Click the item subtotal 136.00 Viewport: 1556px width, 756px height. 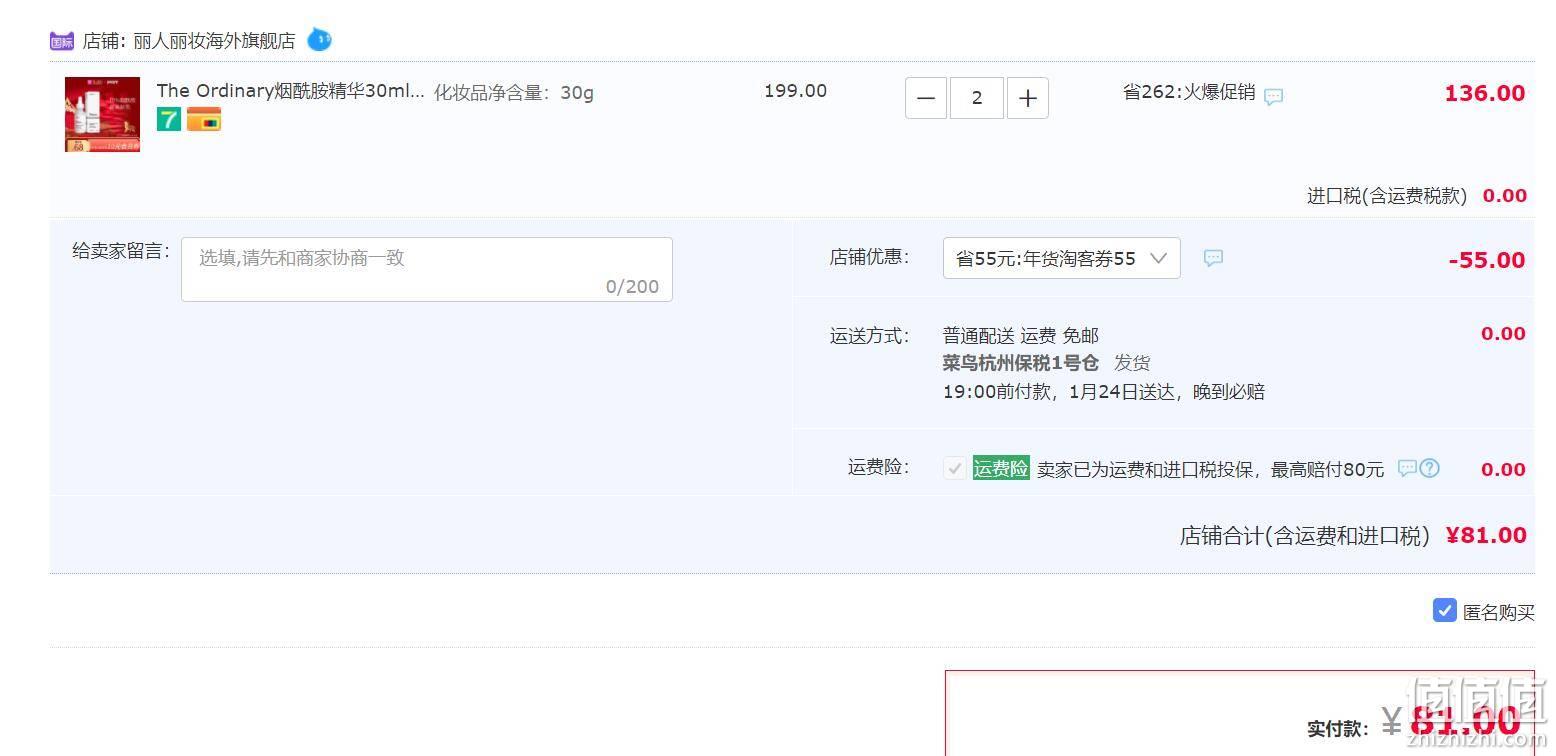pos(1485,93)
